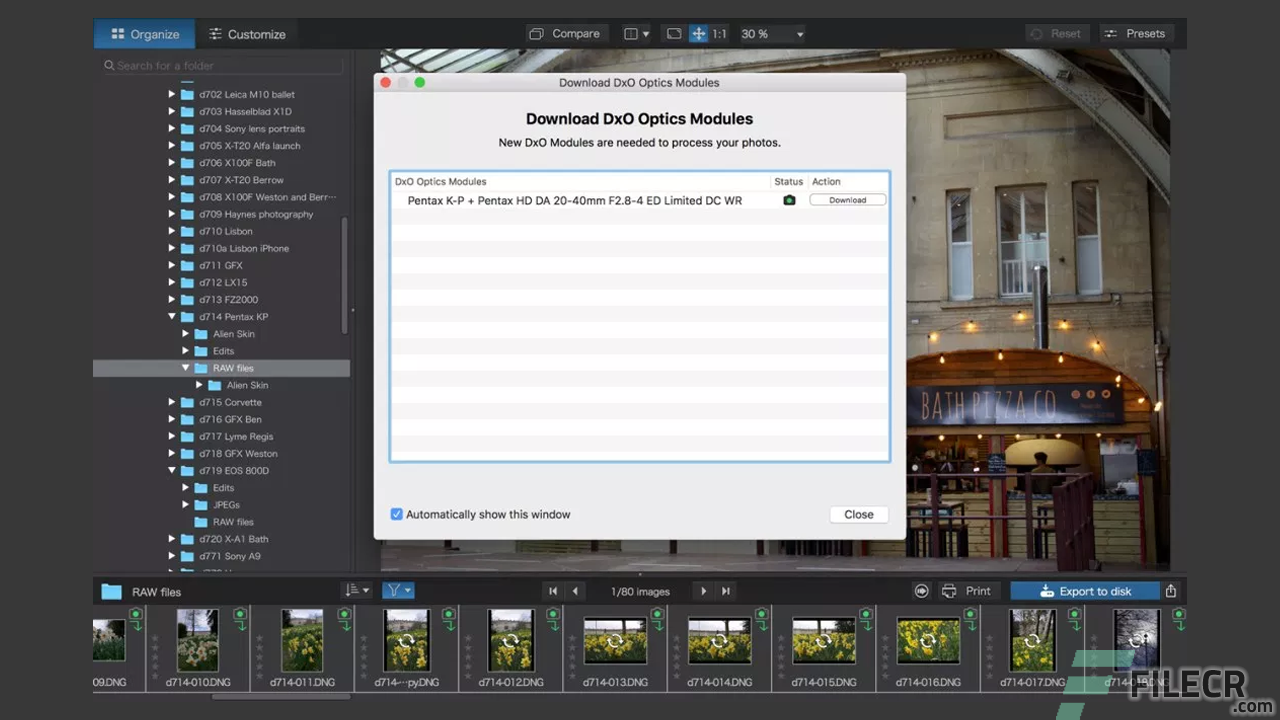Select the d771 Sony A9 folder
The height and width of the screenshot is (720, 1280).
pyautogui.click(x=229, y=556)
